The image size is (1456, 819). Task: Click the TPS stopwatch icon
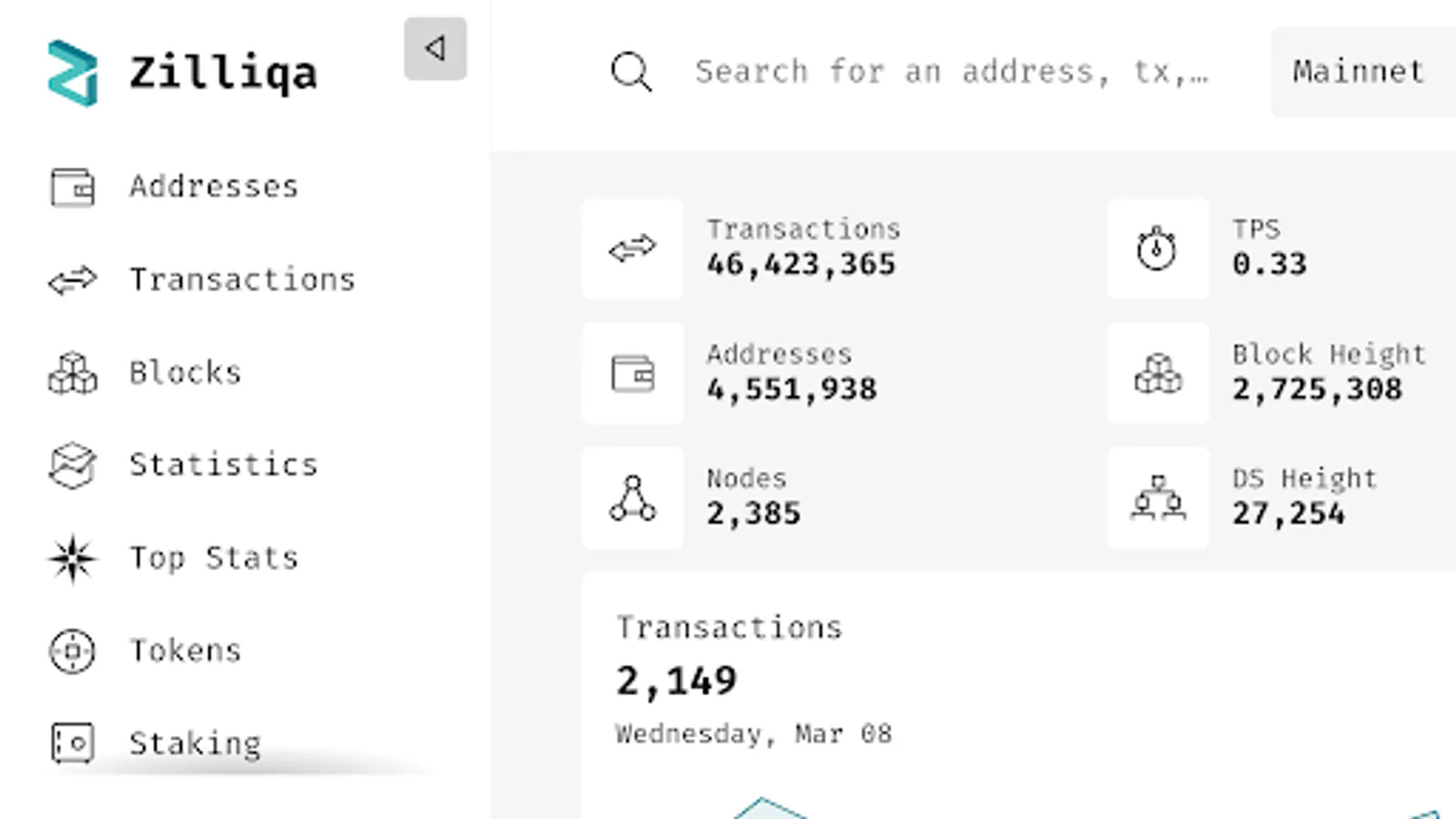[1158, 248]
